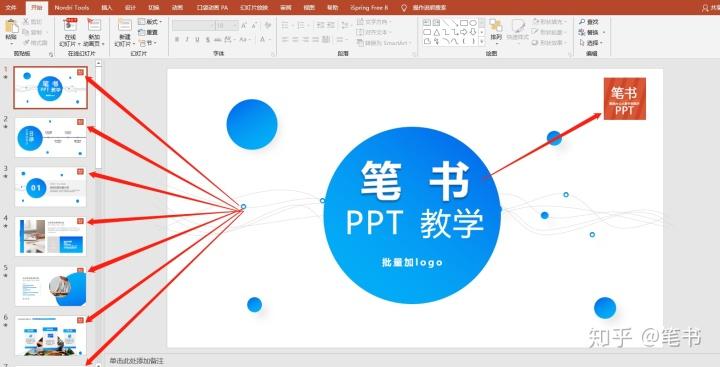Click the Copy icon in the clipboard group

point(26,32)
